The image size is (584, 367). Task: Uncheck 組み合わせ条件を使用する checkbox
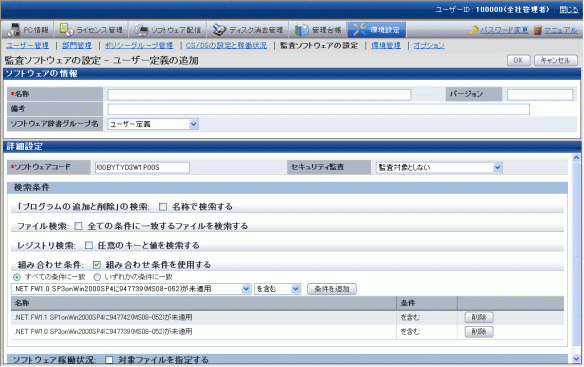[97, 265]
